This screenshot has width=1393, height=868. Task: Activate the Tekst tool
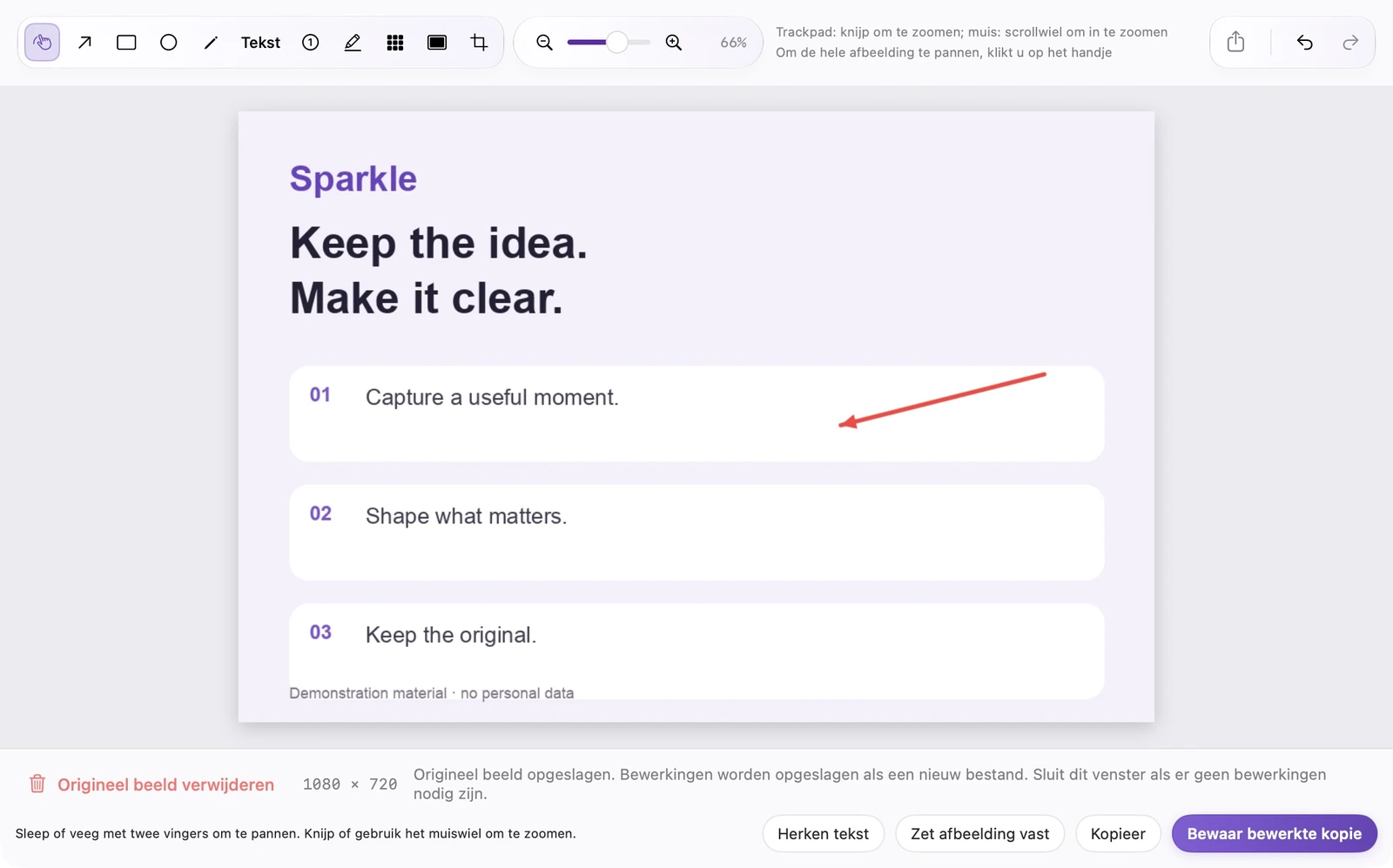point(260,43)
